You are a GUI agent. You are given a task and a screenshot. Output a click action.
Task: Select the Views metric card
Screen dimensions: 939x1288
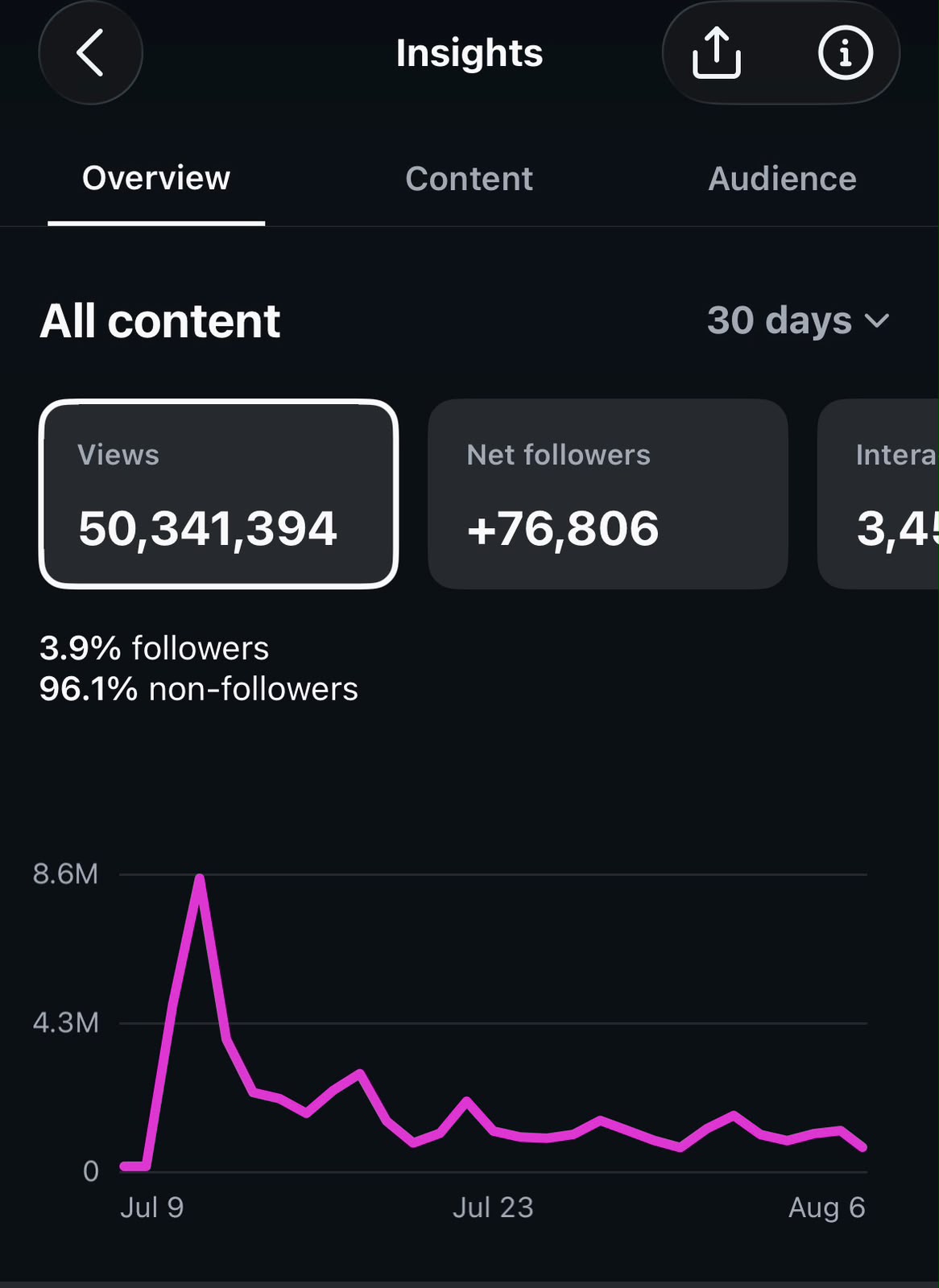pos(218,494)
